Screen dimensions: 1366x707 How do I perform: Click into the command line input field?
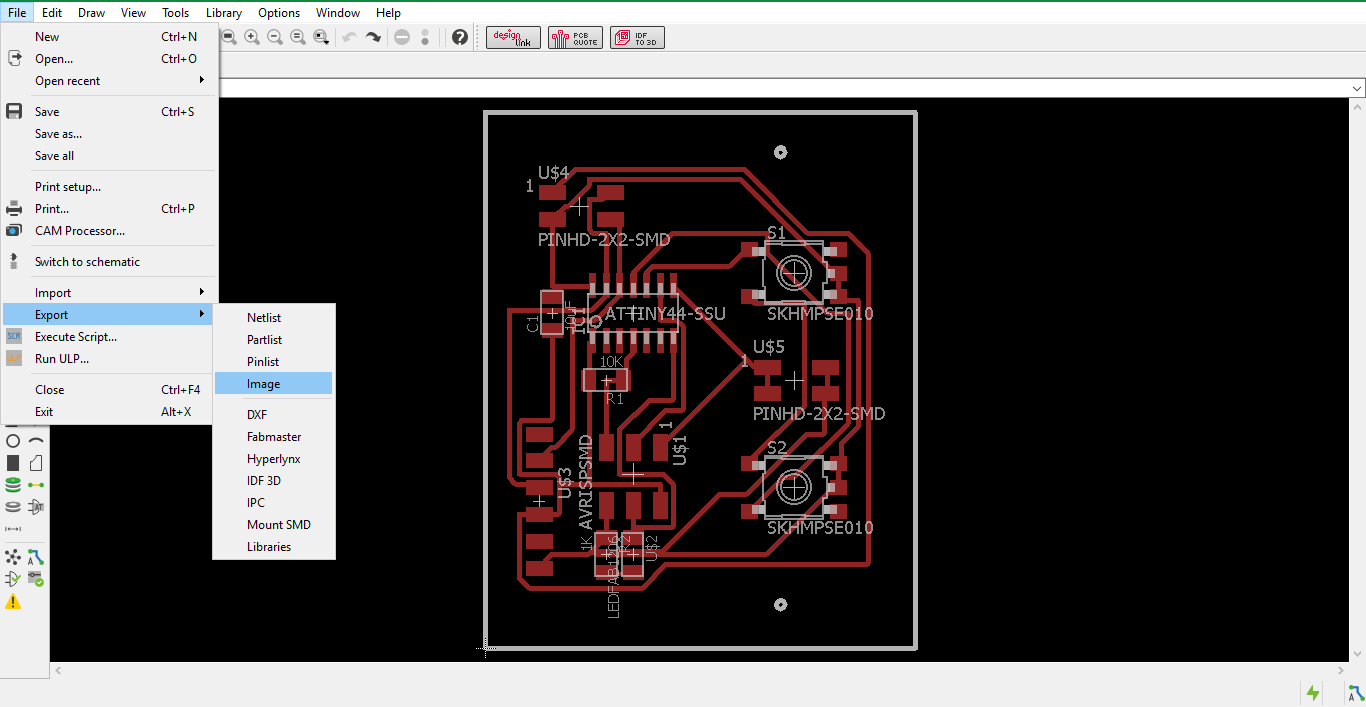click(x=783, y=88)
